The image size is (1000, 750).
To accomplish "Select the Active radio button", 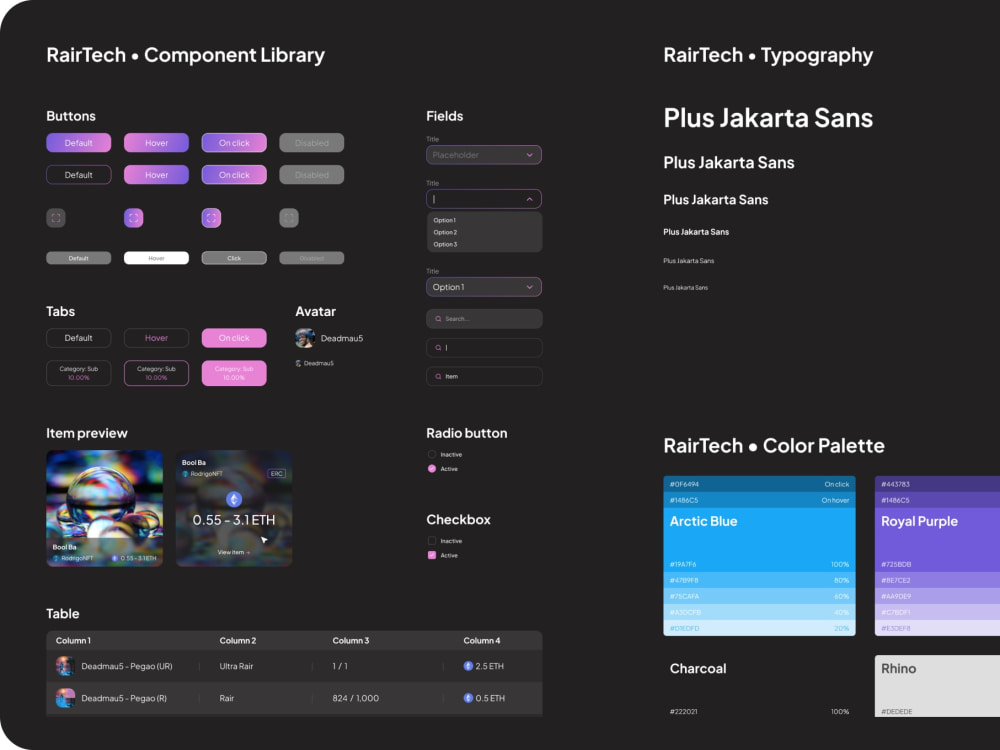I will (432, 469).
